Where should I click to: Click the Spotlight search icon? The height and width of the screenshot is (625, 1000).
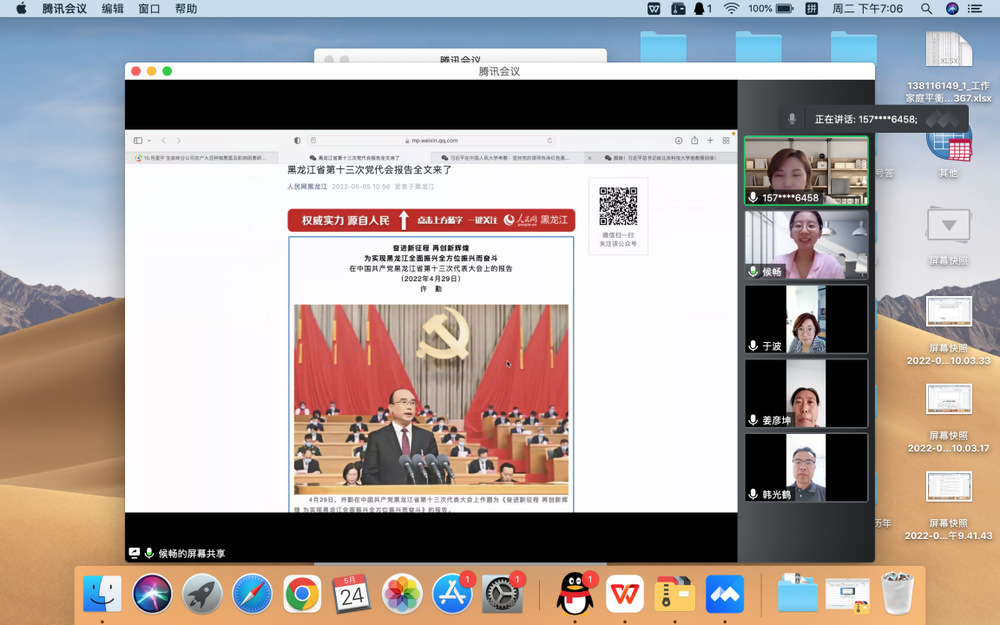(x=926, y=8)
